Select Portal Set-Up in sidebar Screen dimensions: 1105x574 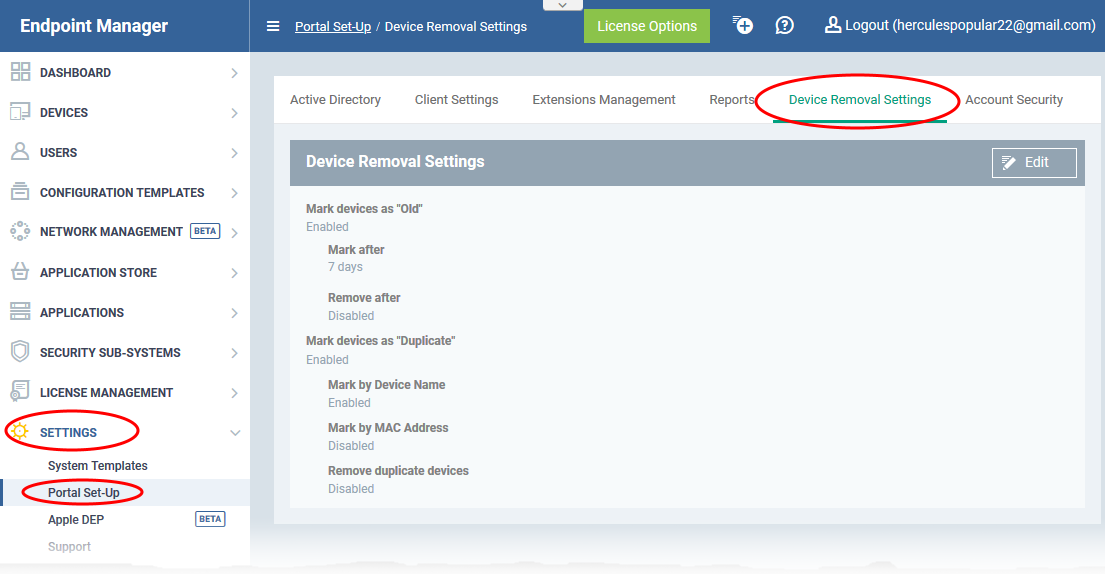(84, 492)
